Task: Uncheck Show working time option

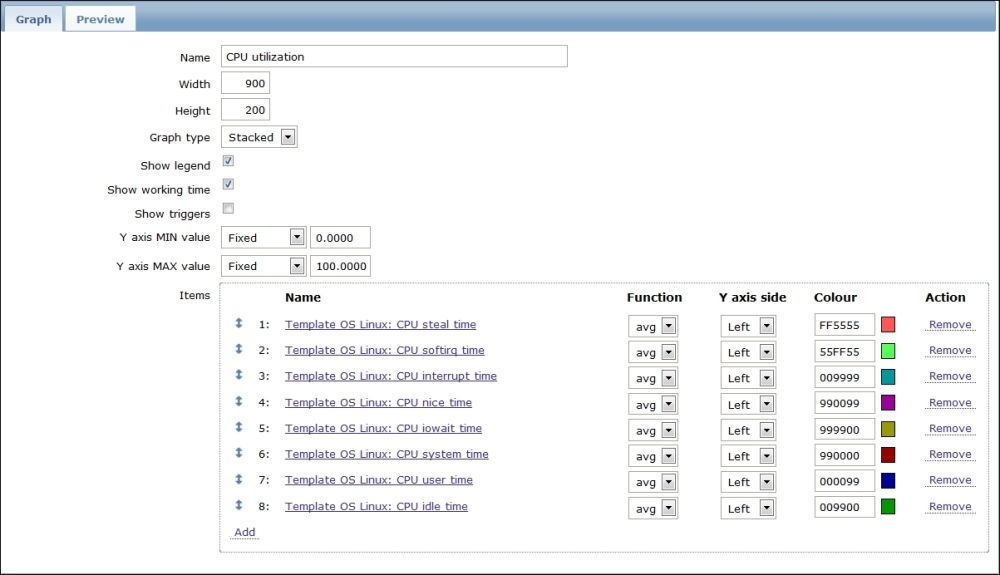Action: [228, 185]
